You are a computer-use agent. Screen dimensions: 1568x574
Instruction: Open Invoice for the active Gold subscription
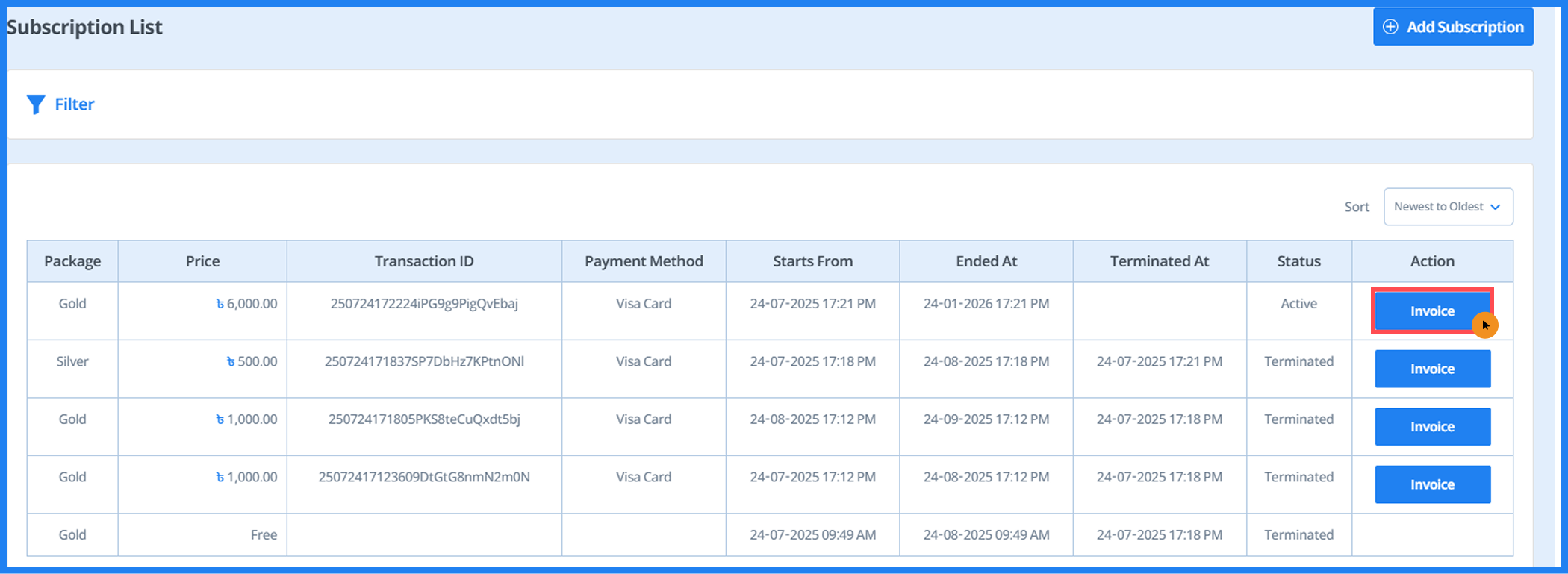1431,311
